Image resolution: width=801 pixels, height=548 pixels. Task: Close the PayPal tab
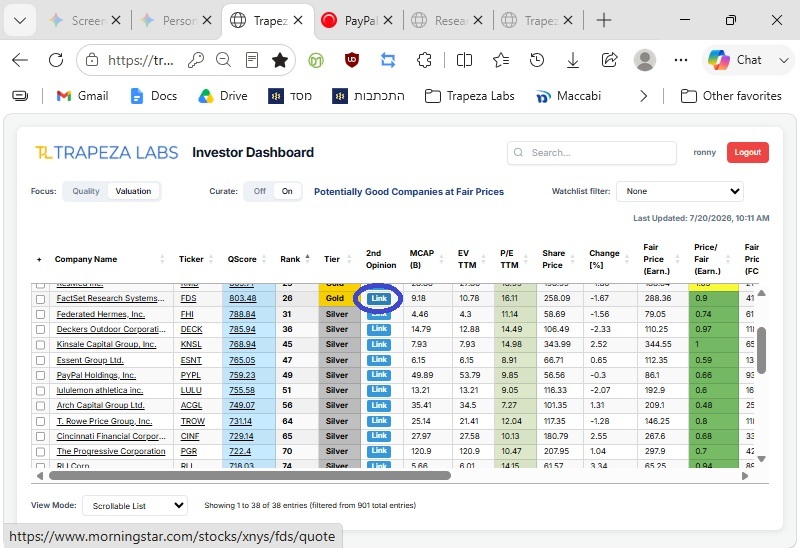[x=388, y=20]
